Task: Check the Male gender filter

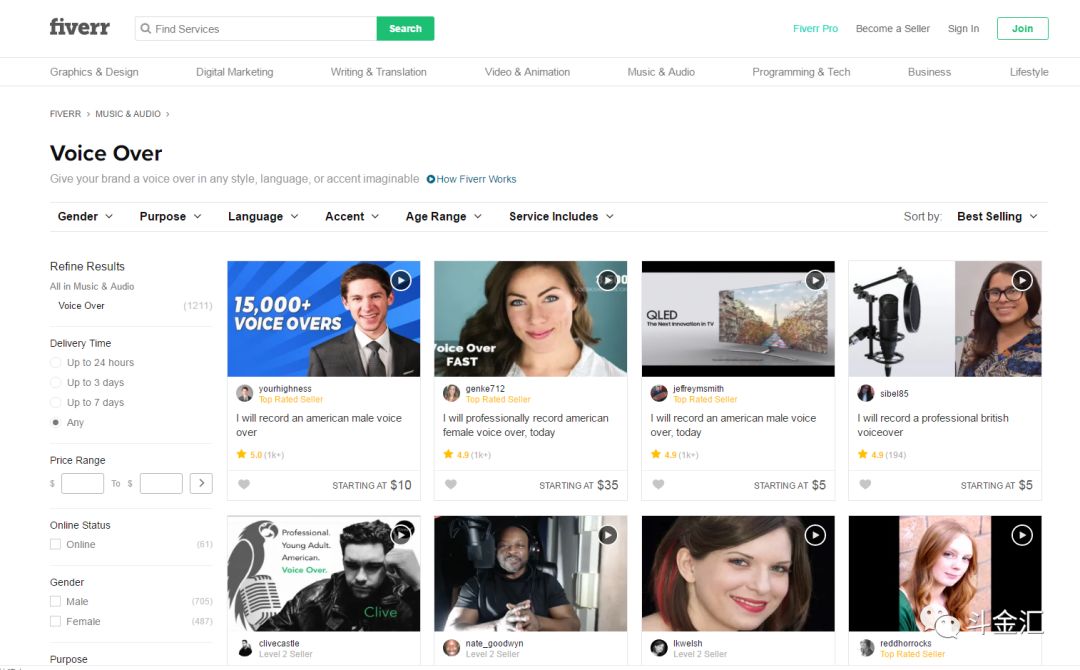Action: [55, 601]
